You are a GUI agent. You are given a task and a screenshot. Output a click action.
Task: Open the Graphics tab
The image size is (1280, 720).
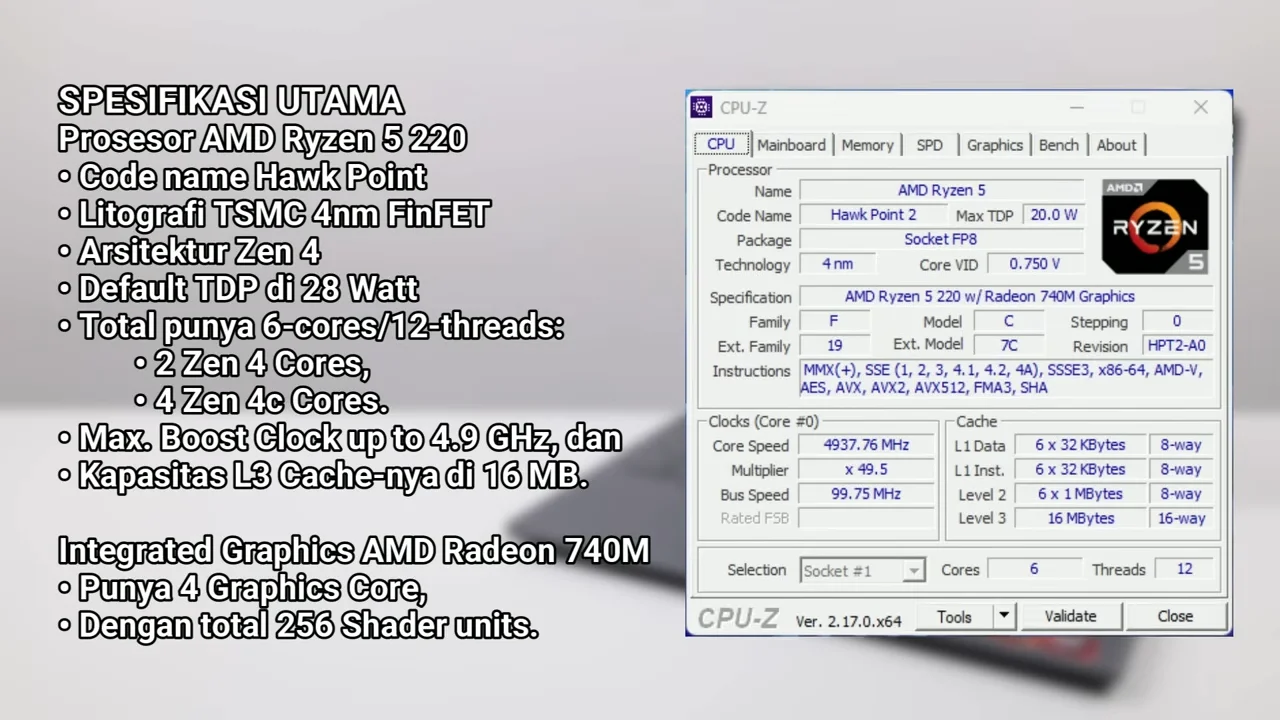tap(995, 145)
